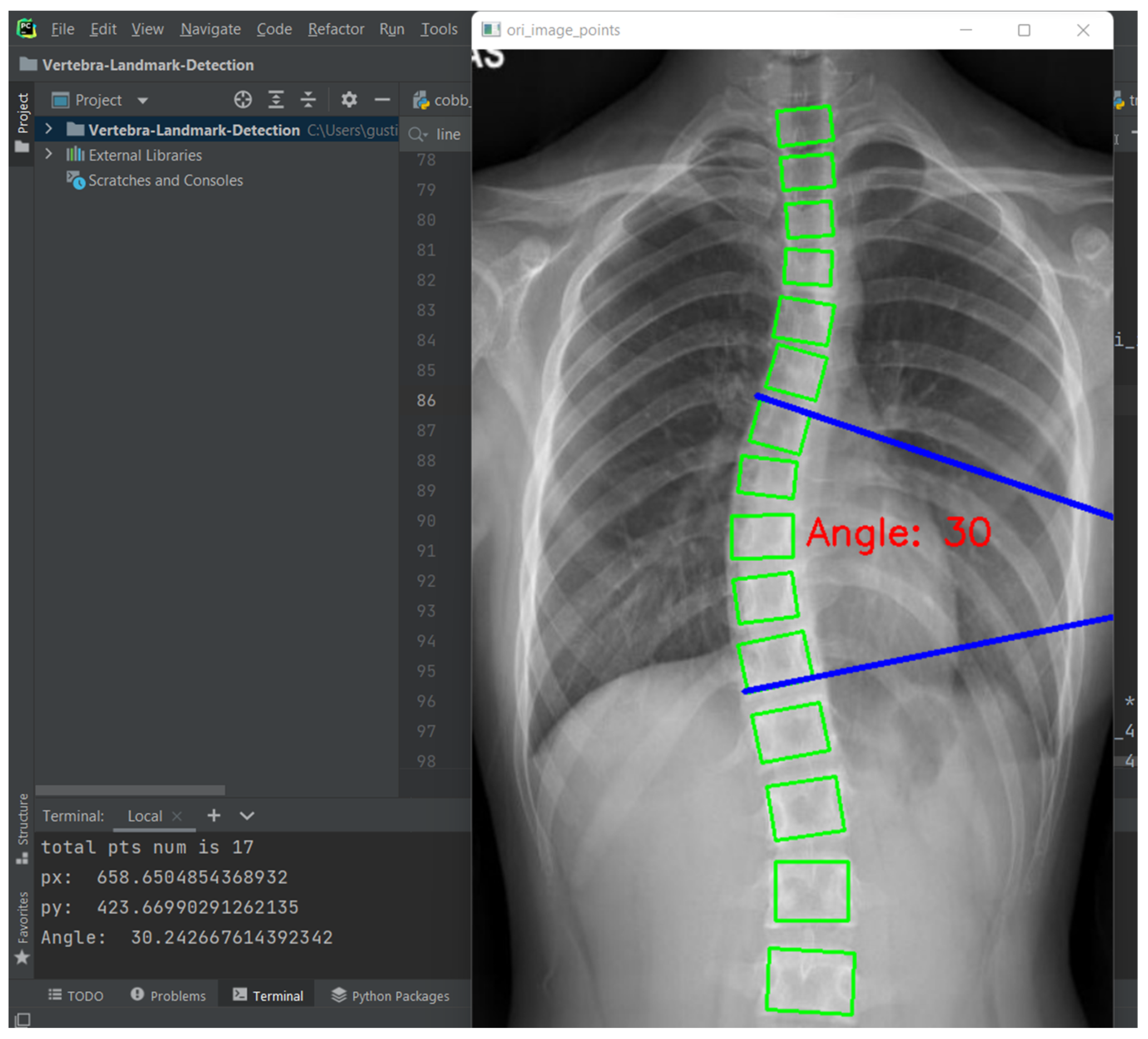The image size is (1148, 1039).
Task: Open the Problems tool window
Action: click(x=168, y=996)
